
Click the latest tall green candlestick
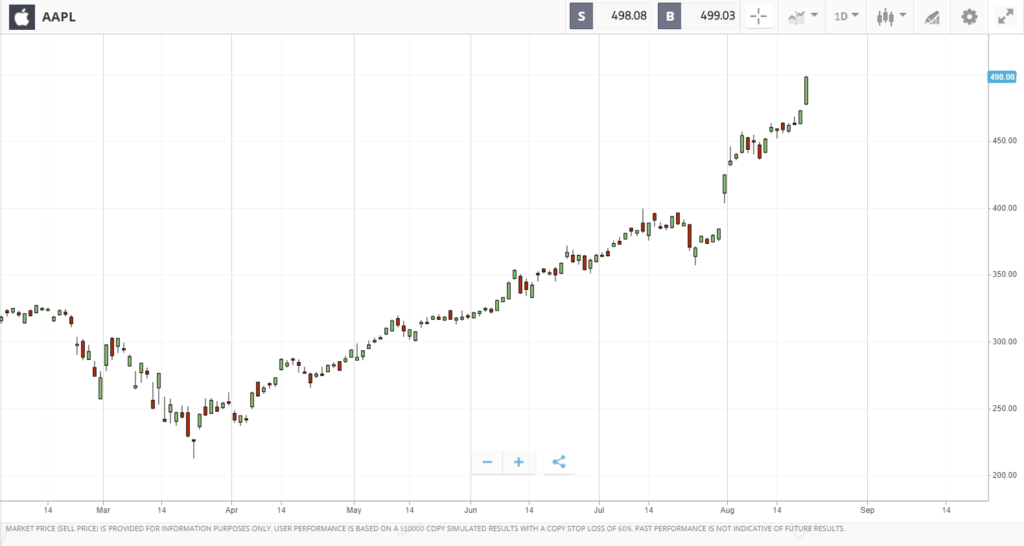[807, 90]
